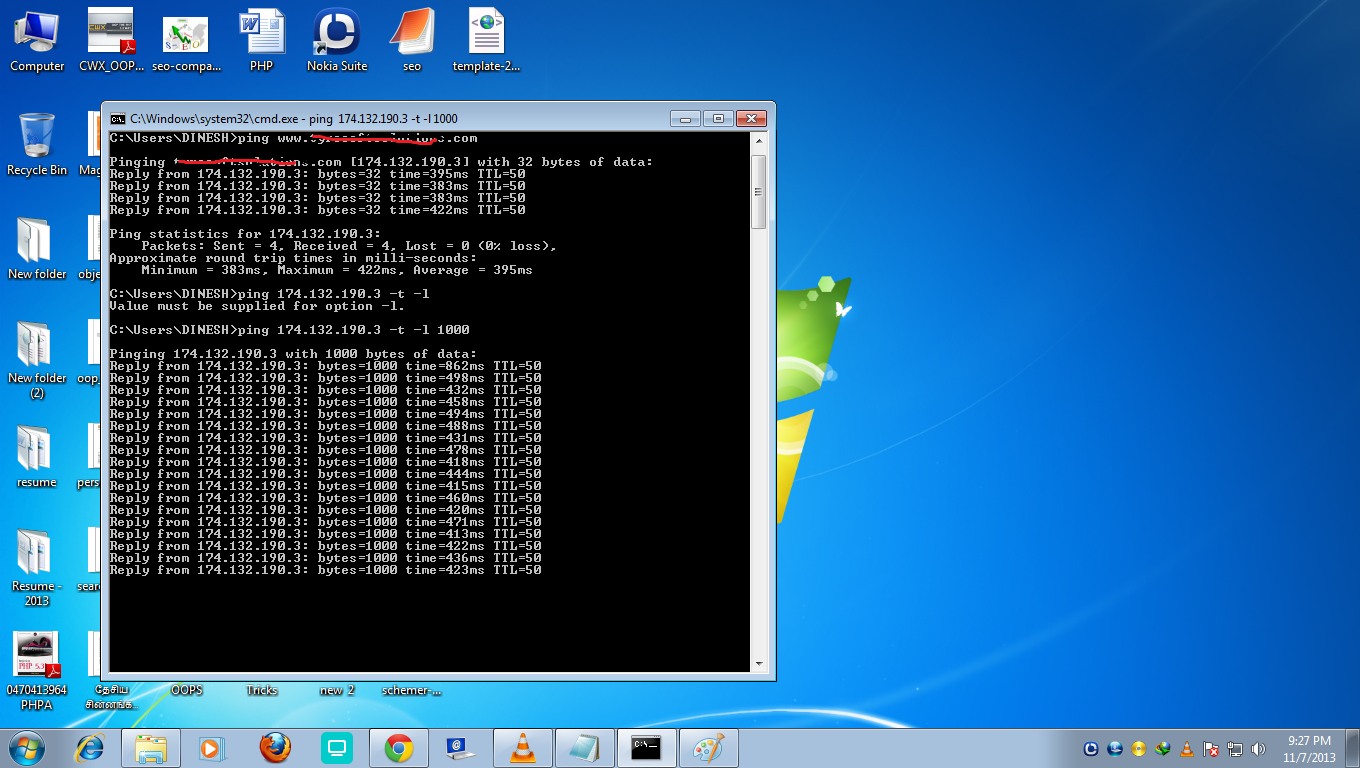The image size is (1360, 768).
Task: Select the OOPS desktop label
Action: [187, 690]
